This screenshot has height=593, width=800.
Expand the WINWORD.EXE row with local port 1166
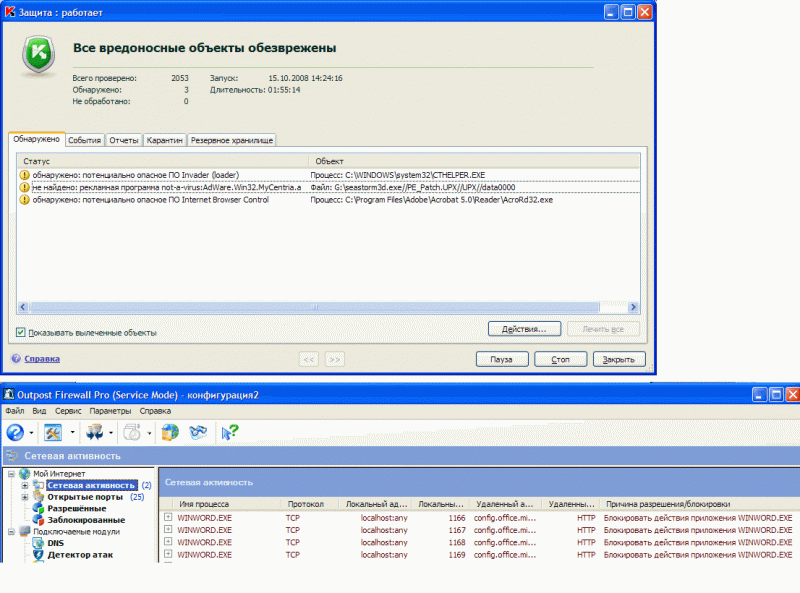click(x=168, y=517)
